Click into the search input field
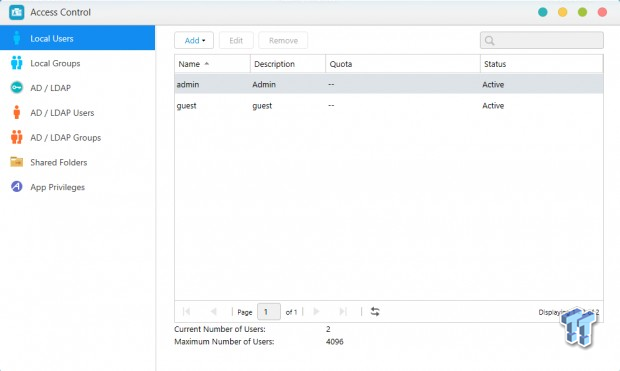 click(542, 40)
